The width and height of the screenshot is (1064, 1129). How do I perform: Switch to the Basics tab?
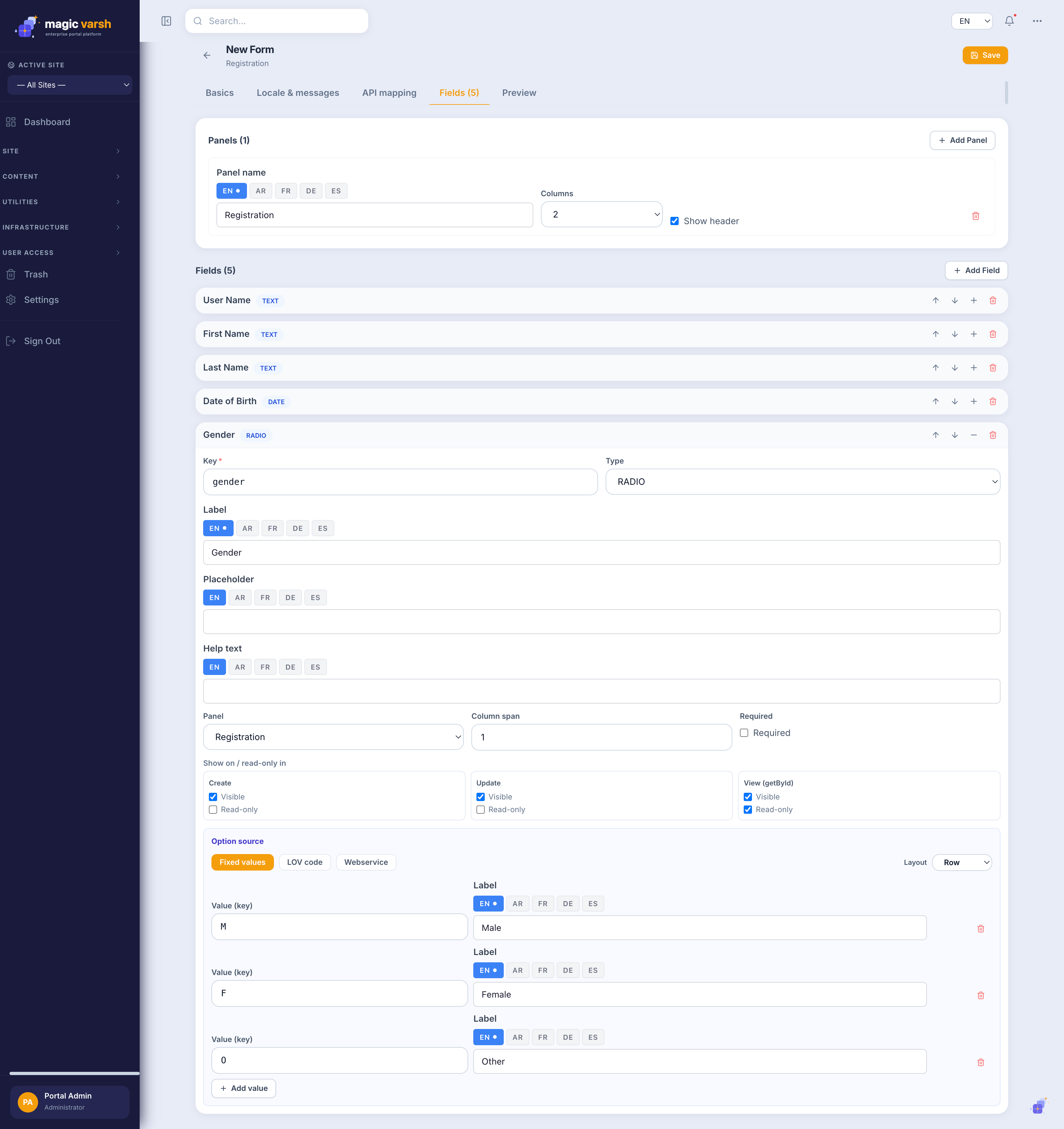(x=220, y=93)
